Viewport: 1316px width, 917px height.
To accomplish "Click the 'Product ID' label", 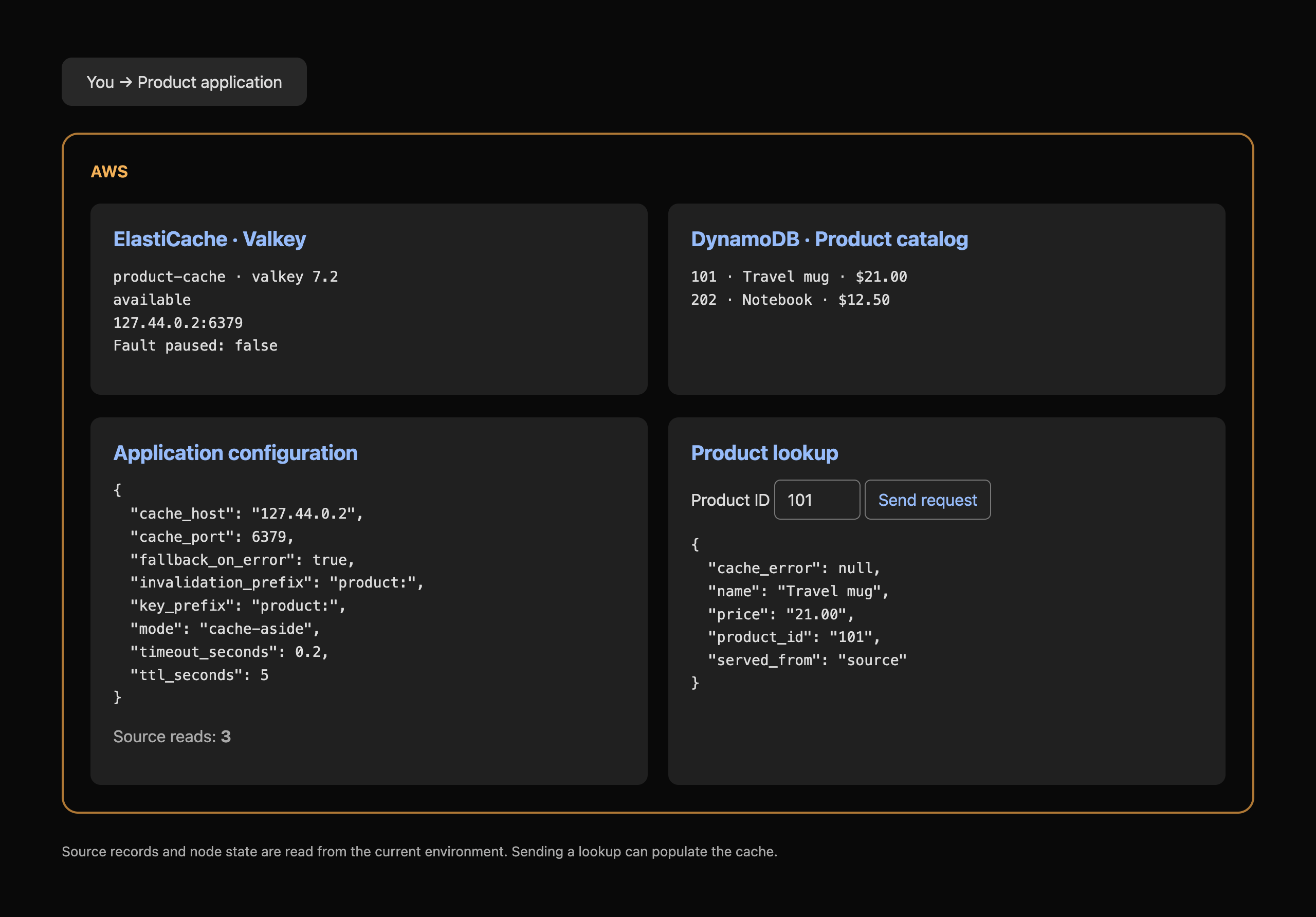I will point(730,500).
